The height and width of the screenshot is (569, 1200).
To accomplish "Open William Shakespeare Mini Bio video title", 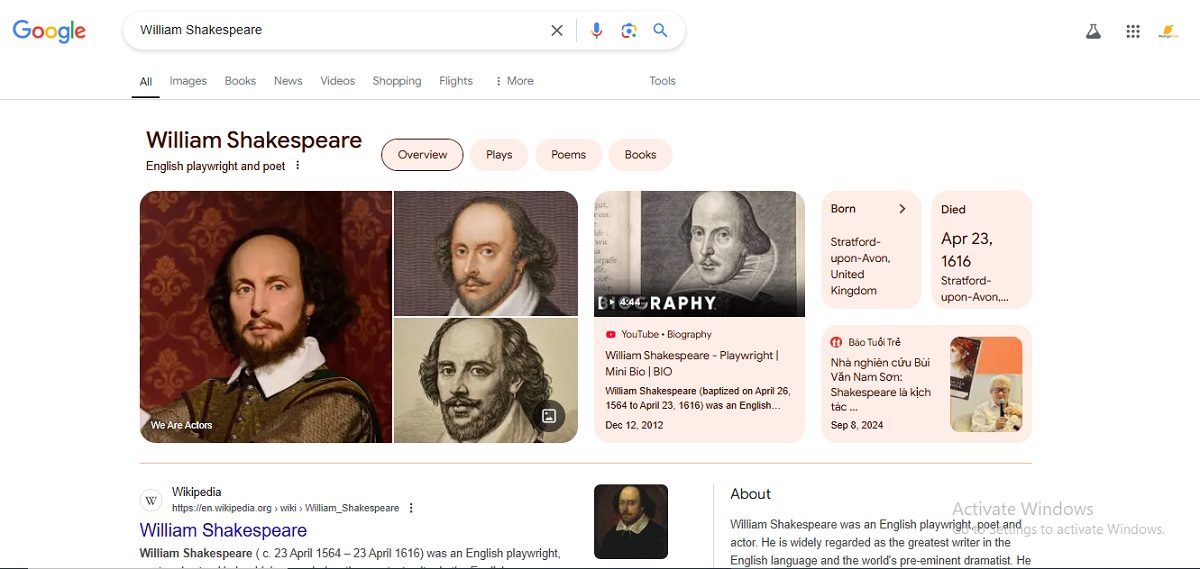I will [692, 363].
